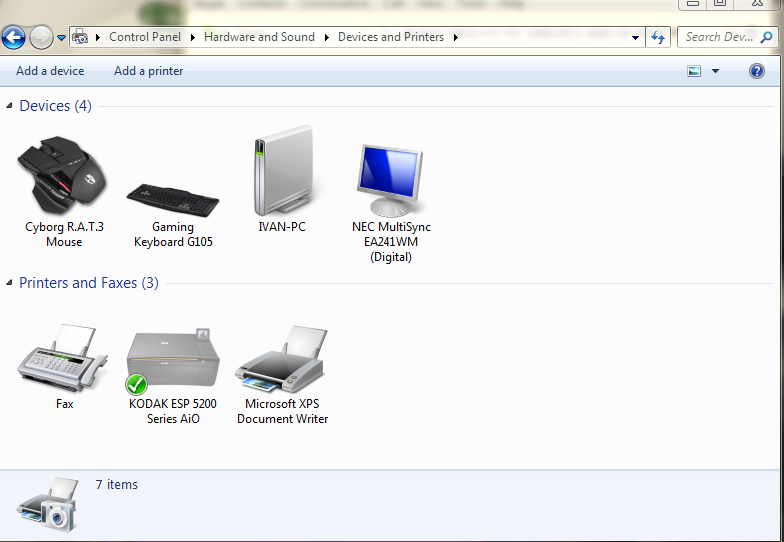Select the Fax printer icon
784x542 pixels.
62,358
